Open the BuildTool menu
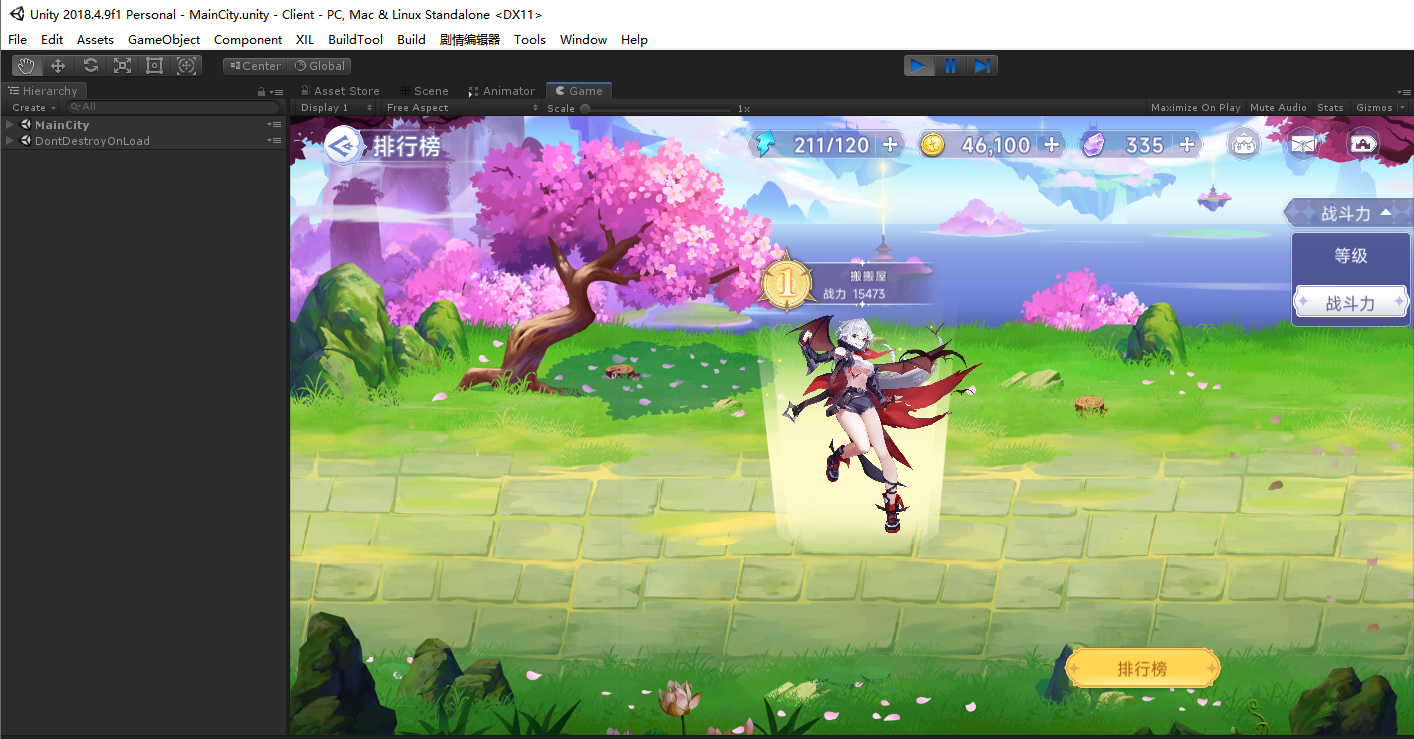Viewport: 1414px width, 739px height. (355, 40)
